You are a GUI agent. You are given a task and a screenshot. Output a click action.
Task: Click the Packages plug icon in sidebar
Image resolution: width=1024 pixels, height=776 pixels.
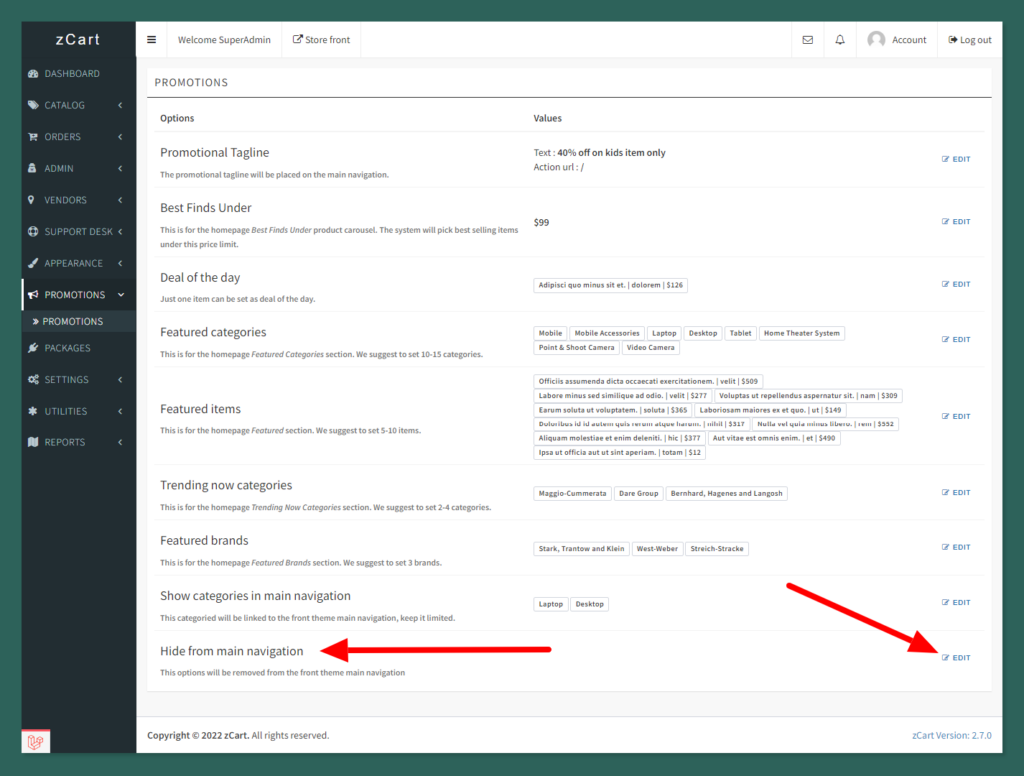pos(33,348)
